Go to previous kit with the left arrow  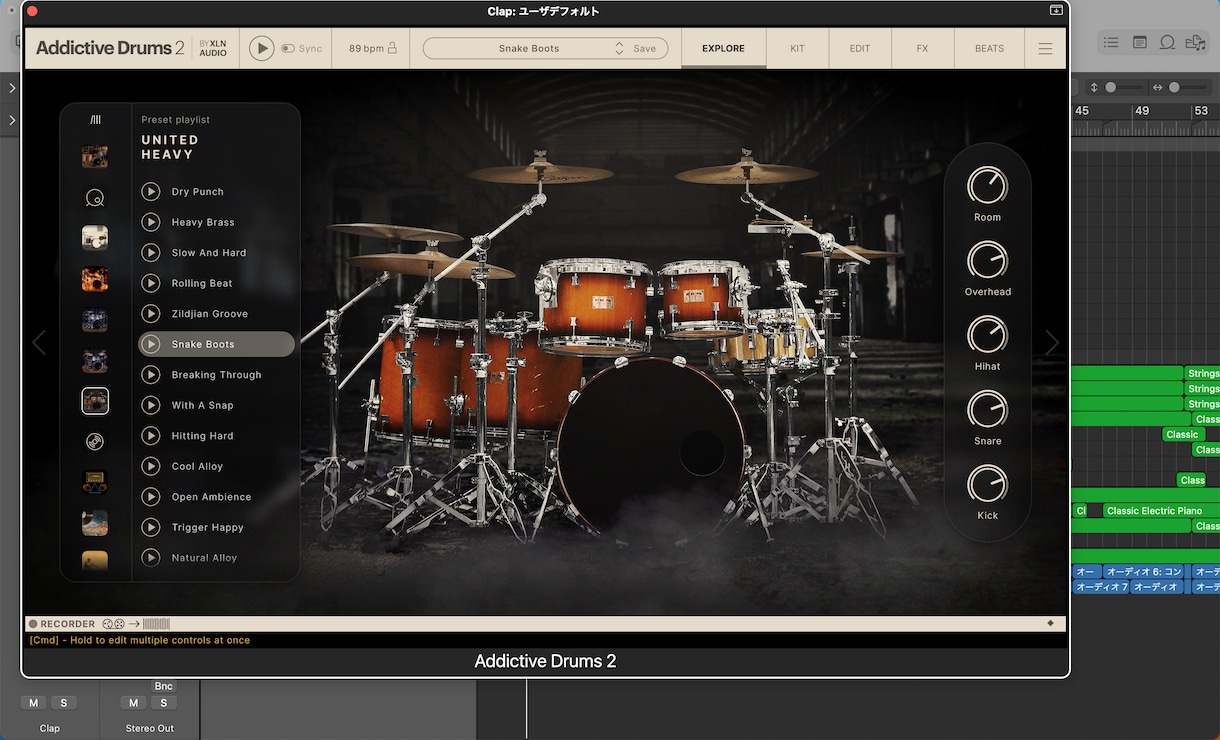[x=39, y=343]
